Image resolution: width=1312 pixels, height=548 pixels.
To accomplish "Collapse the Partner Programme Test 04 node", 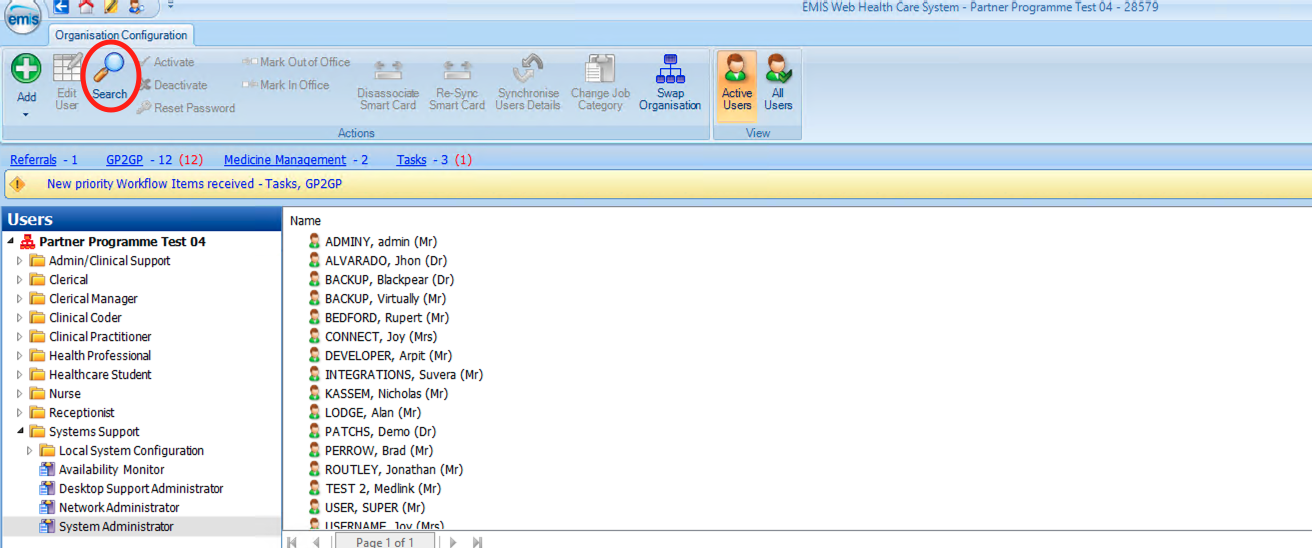I will (x=10, y=242).
